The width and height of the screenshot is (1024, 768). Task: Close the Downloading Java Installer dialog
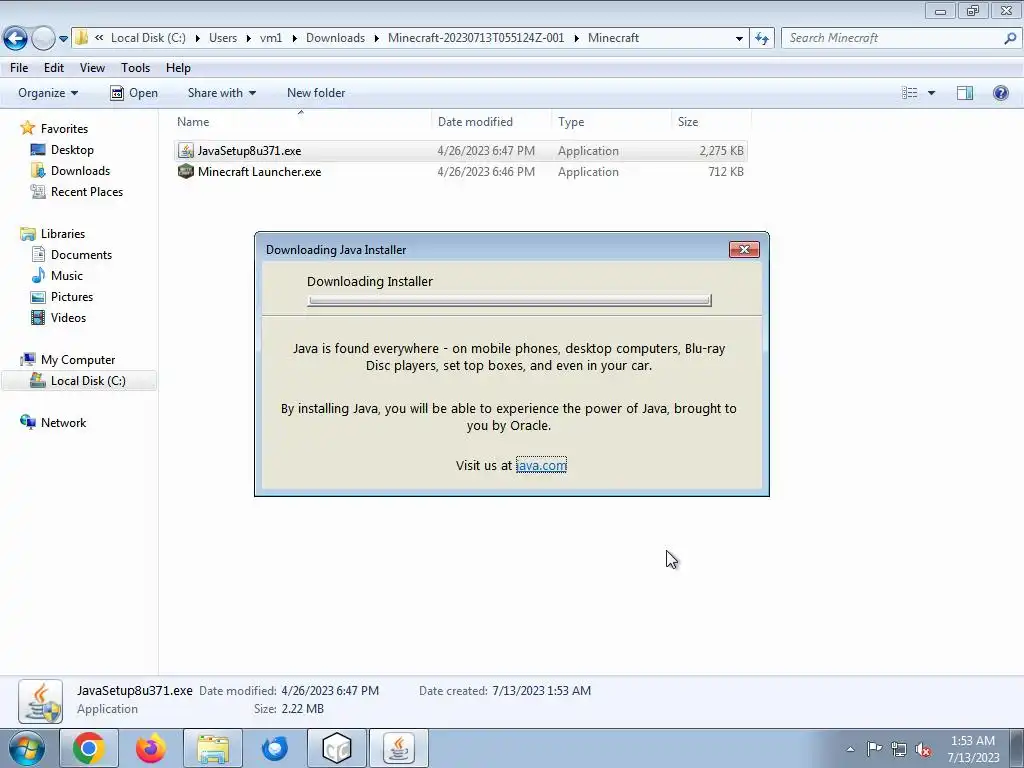click(x=744, y=249)
